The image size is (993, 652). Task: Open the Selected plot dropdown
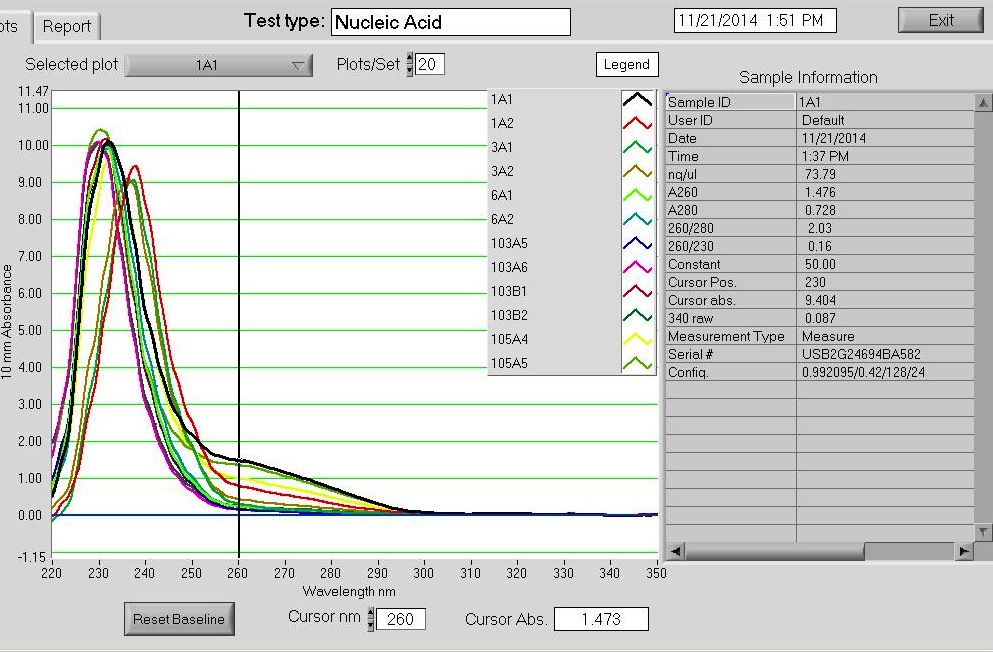pyautogui.click(x=219, y=66)
